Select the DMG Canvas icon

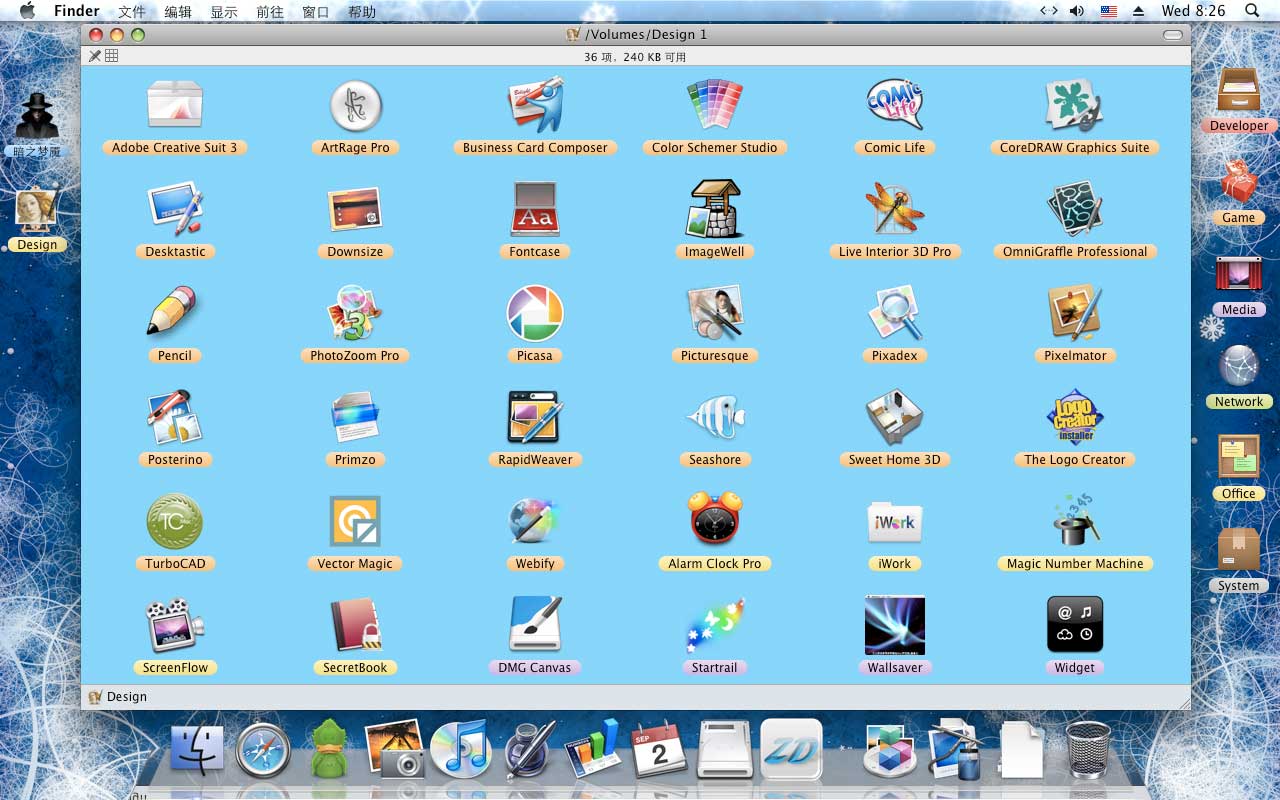[535, 625]
